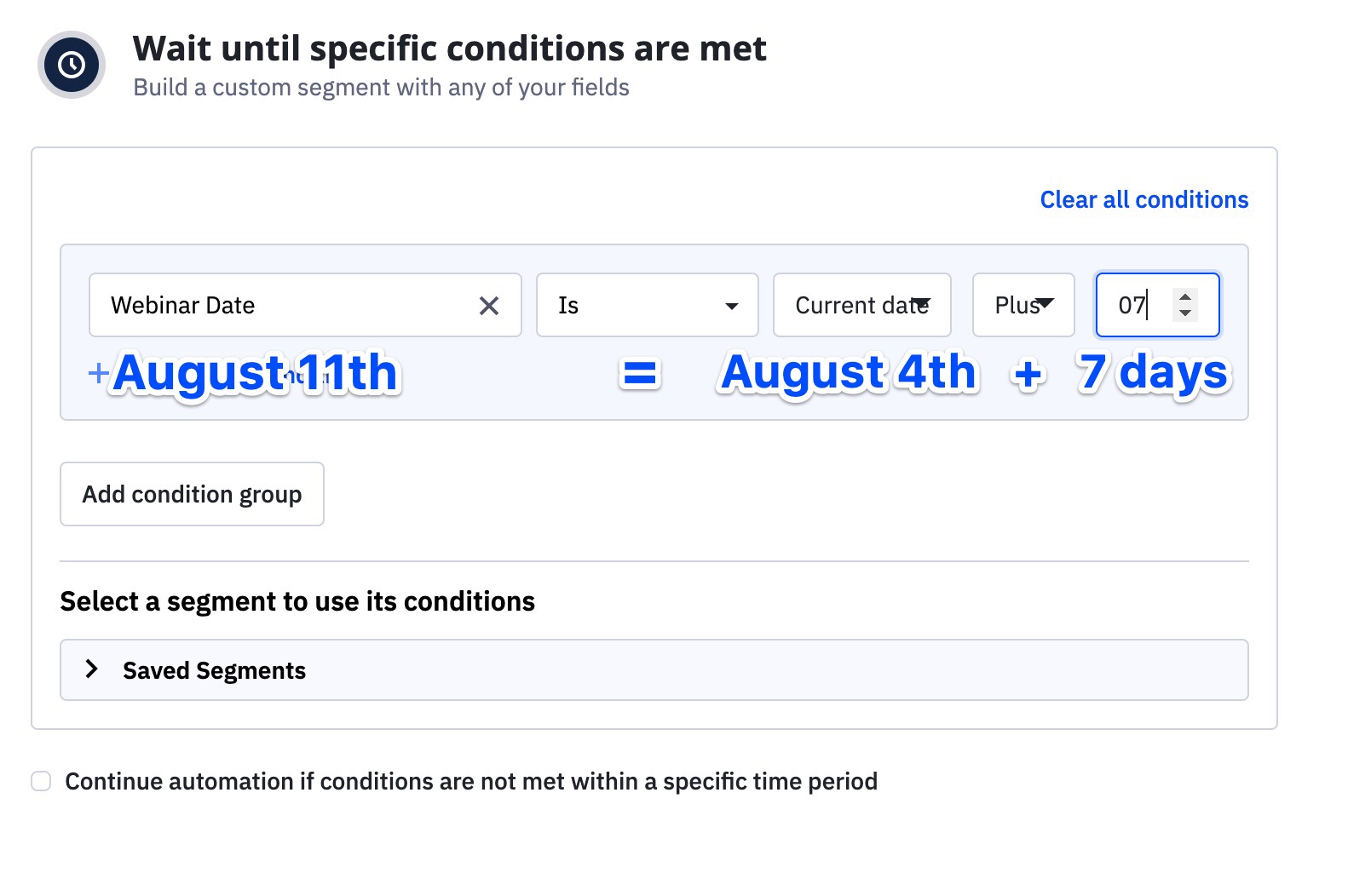Increase days value with the up arrow
This screenshot has width=1348, height=896.
pos(1185,296)
